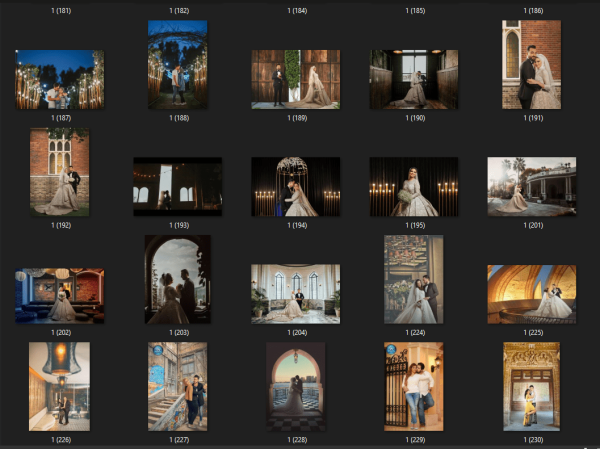Viewport: 600px width, 449px height.
Task: Open the image named 1 (188)
Action: pos(177,65)
